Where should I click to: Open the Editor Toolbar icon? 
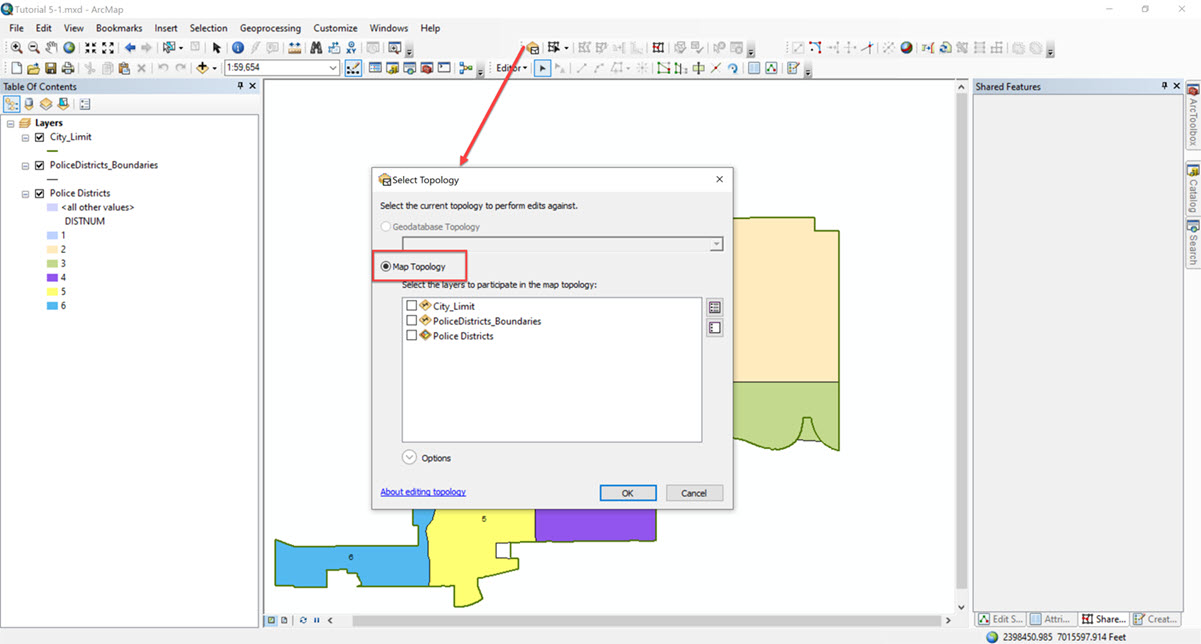tap(353, 68)
